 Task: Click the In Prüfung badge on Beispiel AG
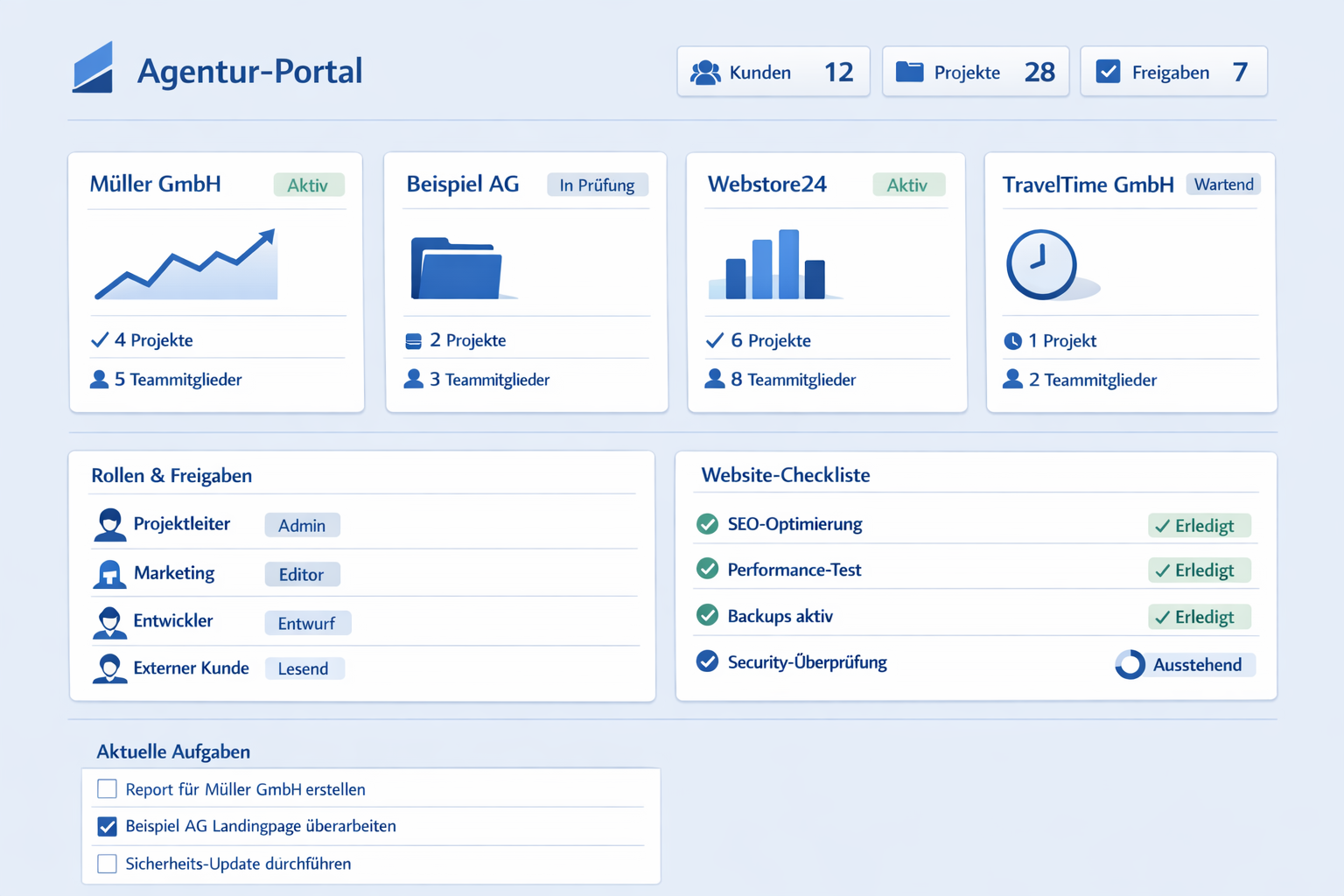point(598,185)
